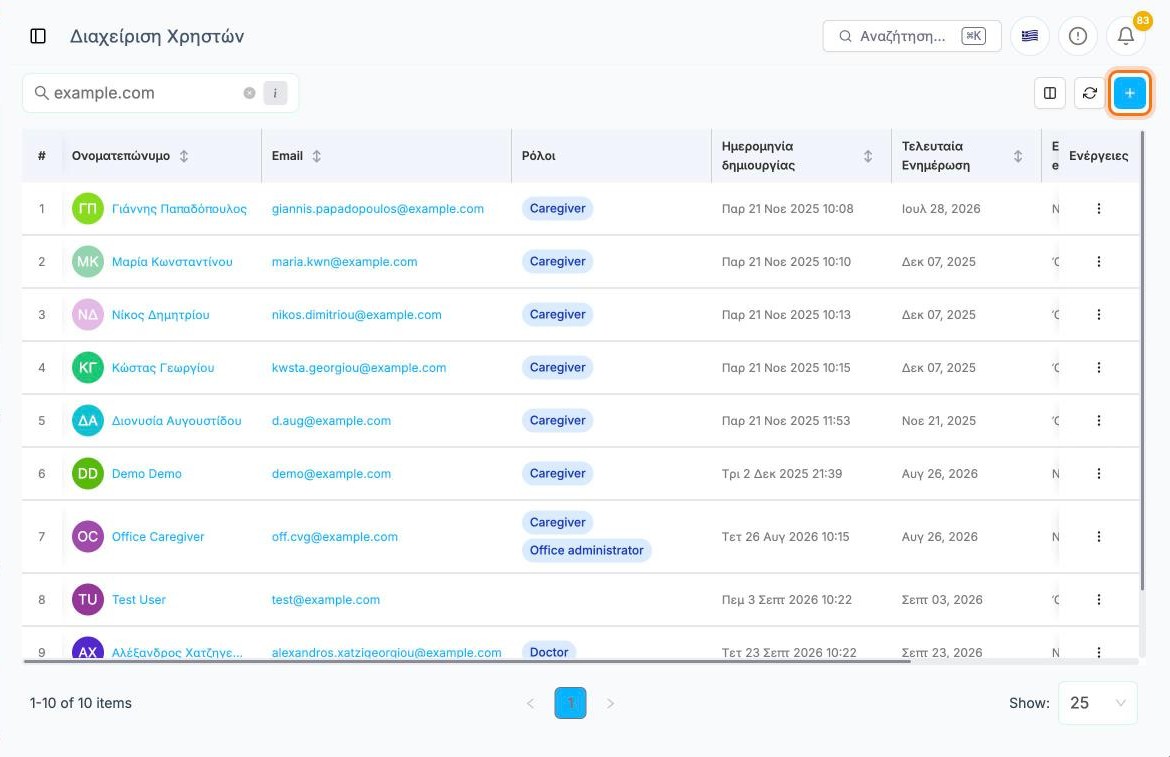Open actions menu for Test User
The width and height of the screenshot is (1170, 757).
tap(1098, 600)
